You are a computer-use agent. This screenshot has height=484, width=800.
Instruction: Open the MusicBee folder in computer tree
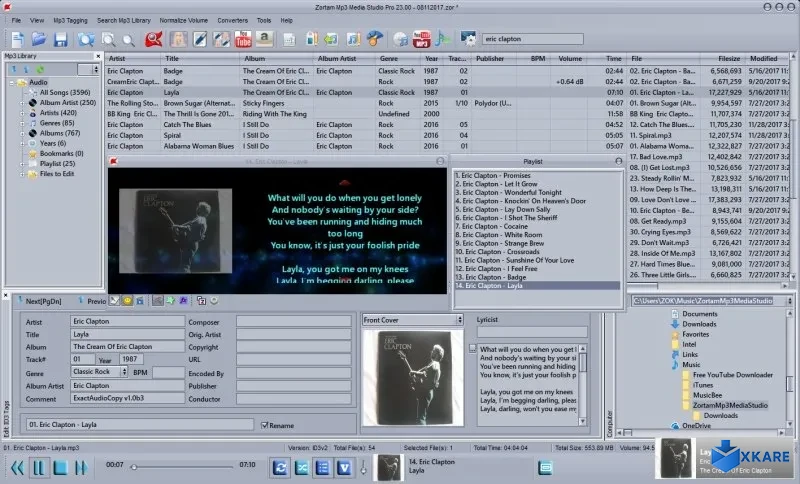(x=707, y=395)
